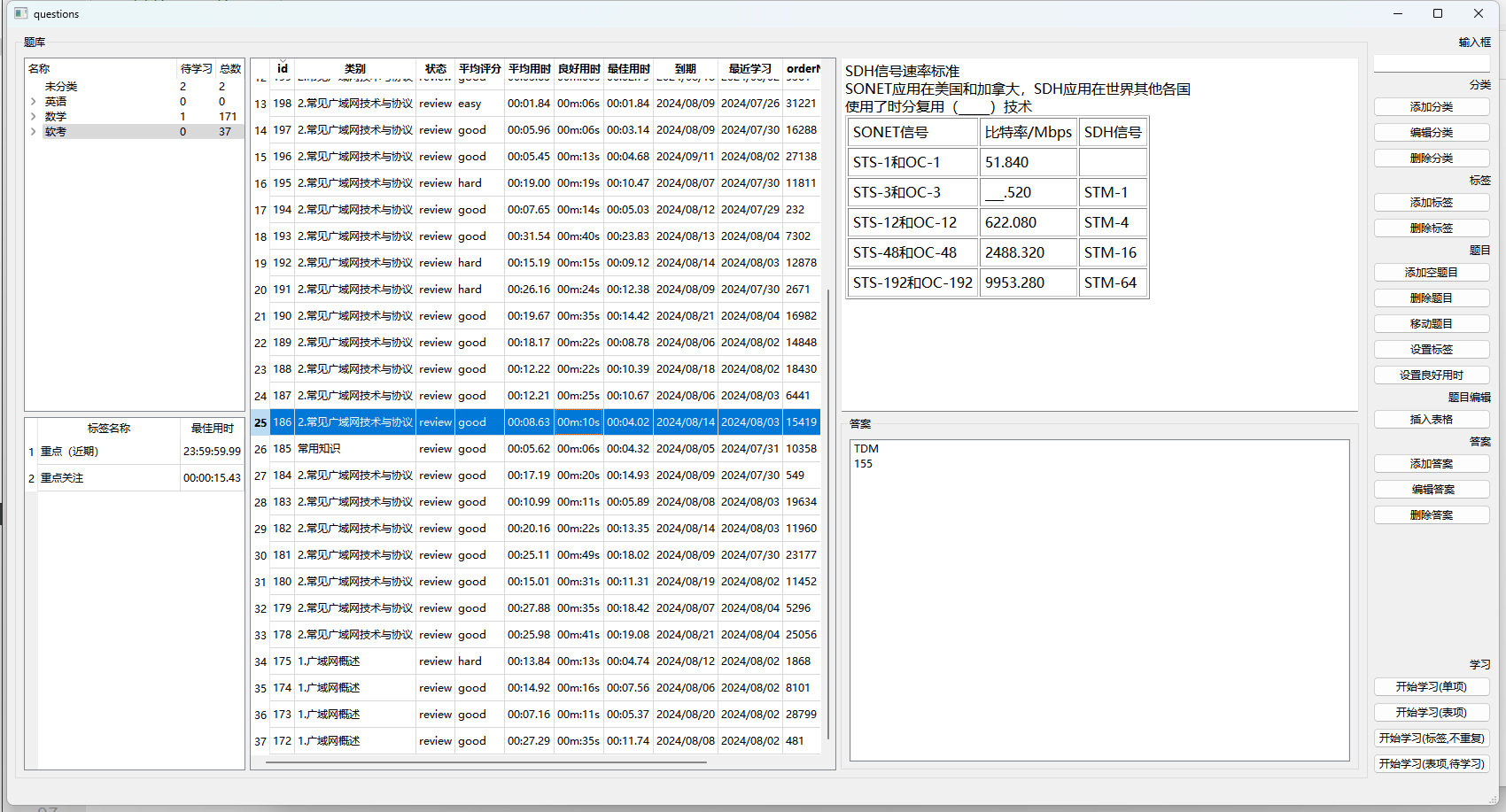Click the 开始学习(表项) button

pos(1432,713)
